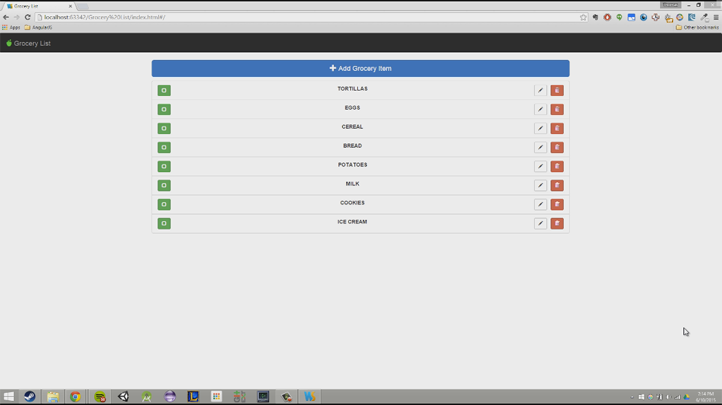The height and width of the screenshot is (405, 722).
Task: Click the Add Grocery Item button
Action: pos(360,68)
